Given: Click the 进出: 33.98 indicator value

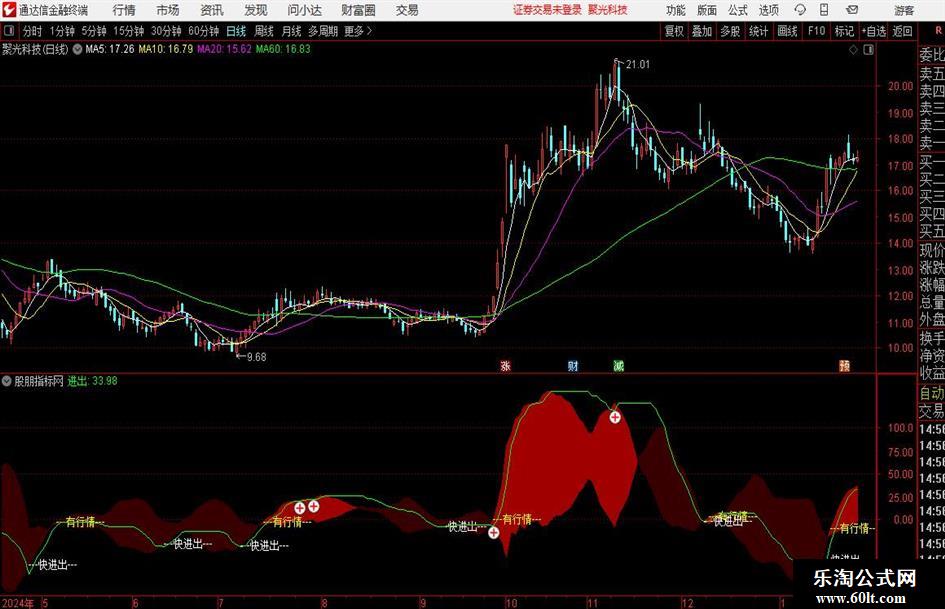Looking at the screenshot, I should coord(92,381).
